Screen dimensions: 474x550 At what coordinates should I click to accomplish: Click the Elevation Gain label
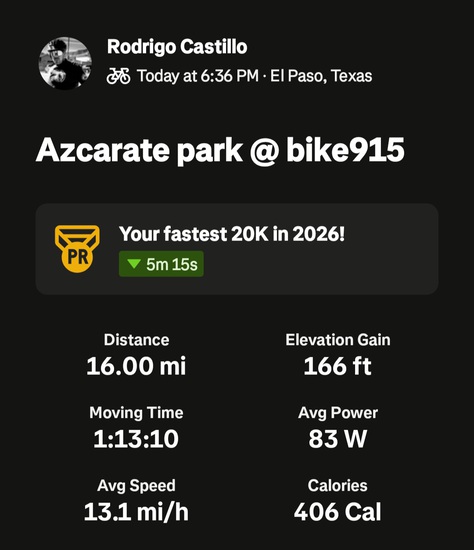(x=338, y=340)
